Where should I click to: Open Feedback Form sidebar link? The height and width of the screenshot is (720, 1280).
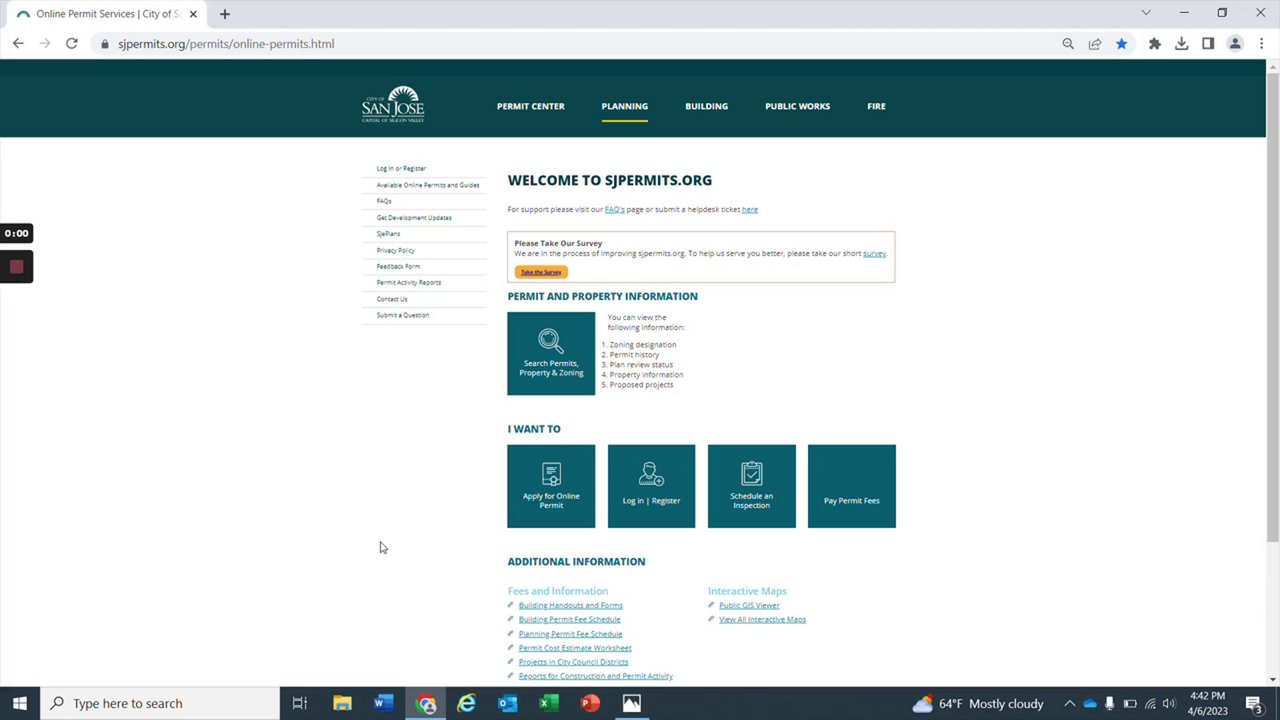click(x=398, y=266)
